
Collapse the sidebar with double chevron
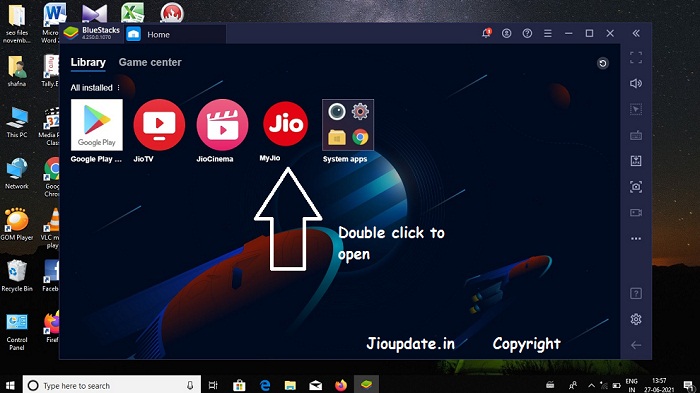coord(636,33)
